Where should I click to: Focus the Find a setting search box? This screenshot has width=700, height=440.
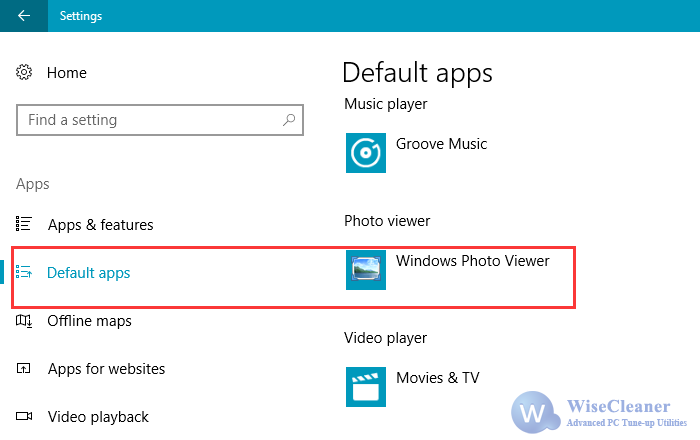pyautogui.click(x=160, y=120)
